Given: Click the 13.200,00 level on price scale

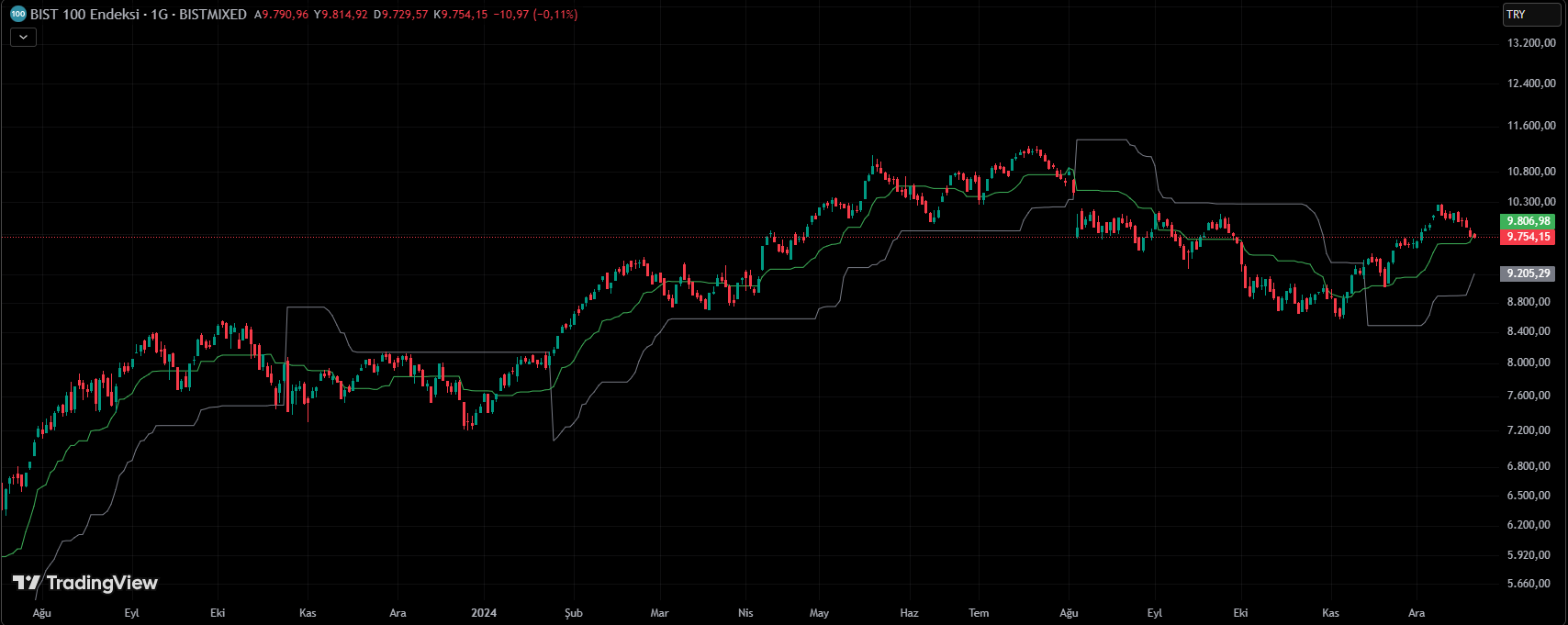Looking at the screenshot, I should (1530, 43).
